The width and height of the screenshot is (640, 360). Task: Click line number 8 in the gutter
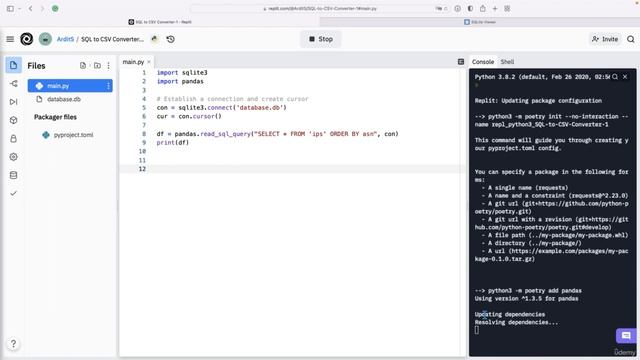click(144, 134)
